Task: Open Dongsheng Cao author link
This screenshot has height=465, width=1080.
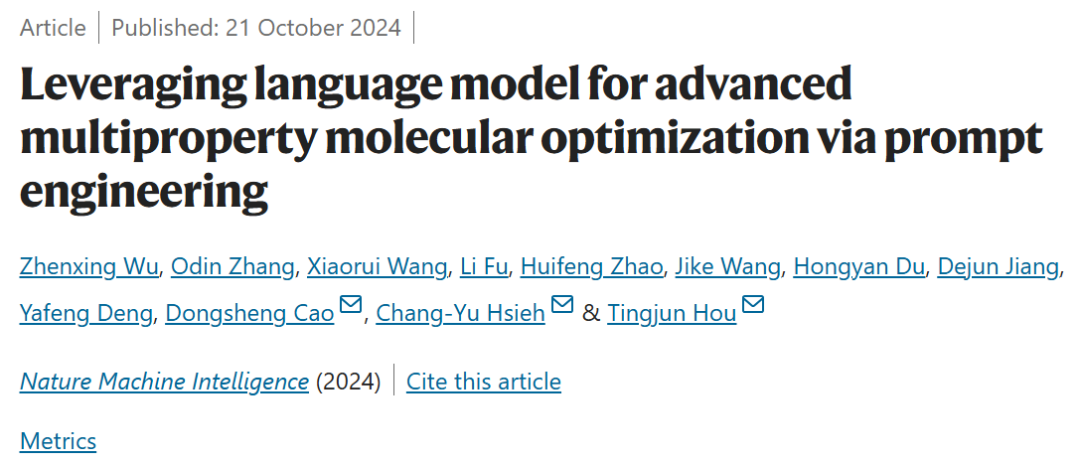Action: (x=250, y=313)
